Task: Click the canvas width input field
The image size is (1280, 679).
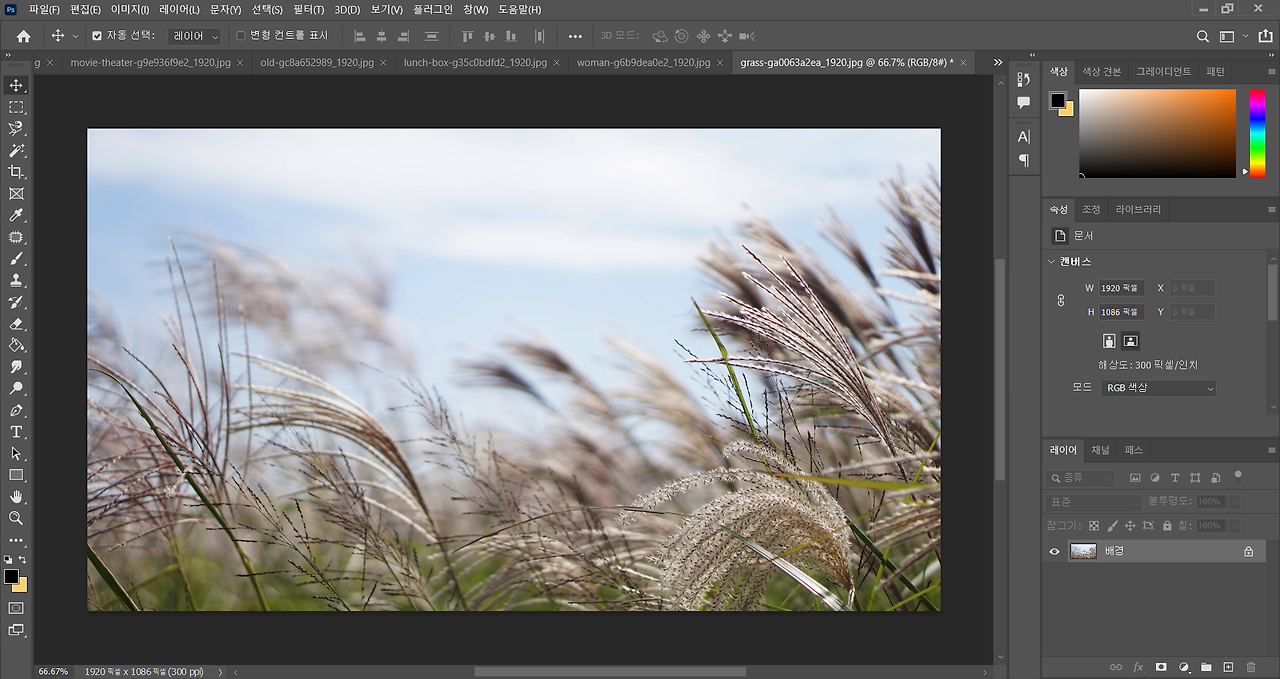Action: 1120,288
